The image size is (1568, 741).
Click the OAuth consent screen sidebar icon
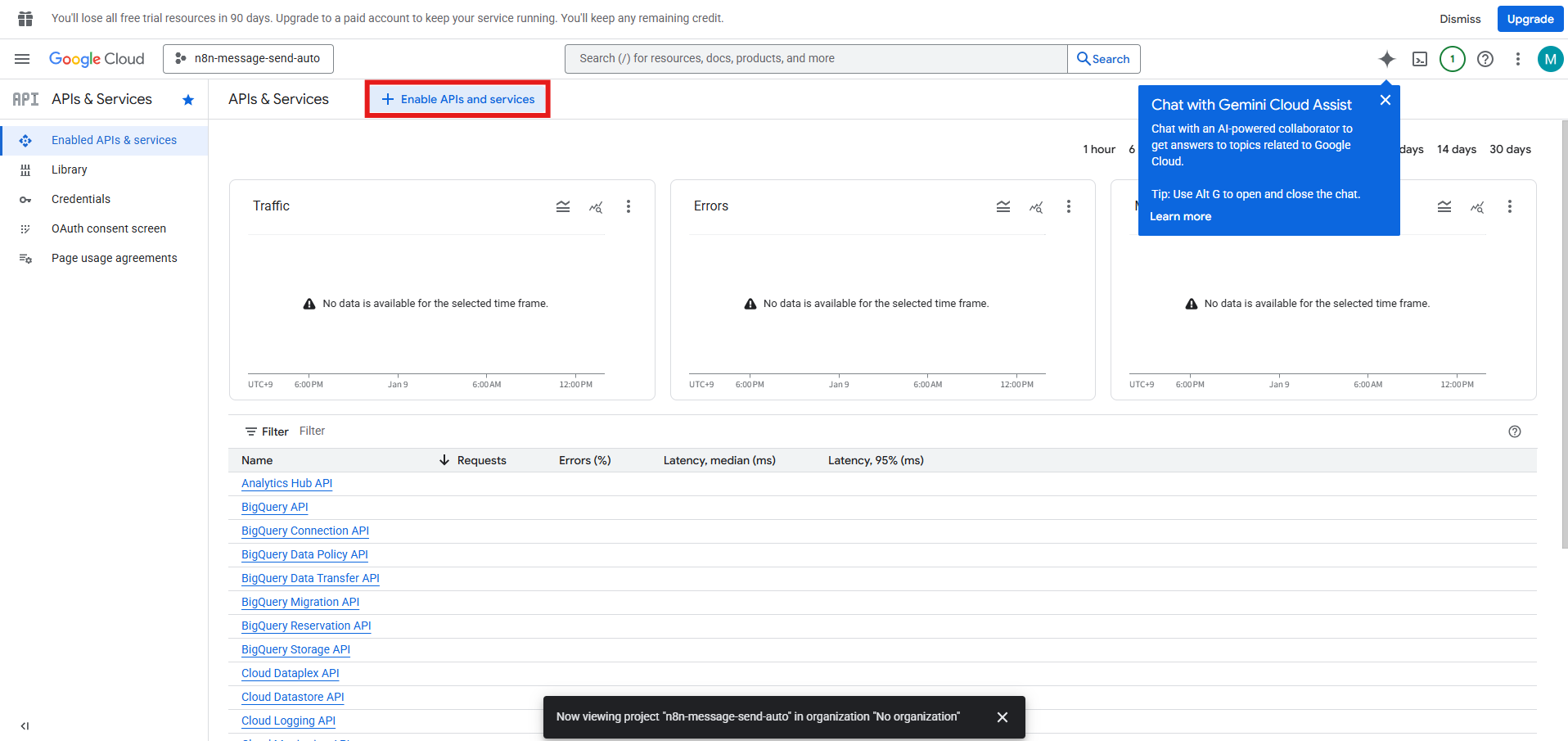(x=25, y=228)
